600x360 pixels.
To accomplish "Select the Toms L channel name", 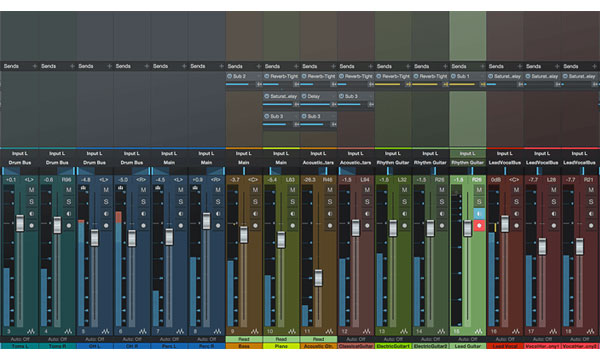I will (20, 346).
